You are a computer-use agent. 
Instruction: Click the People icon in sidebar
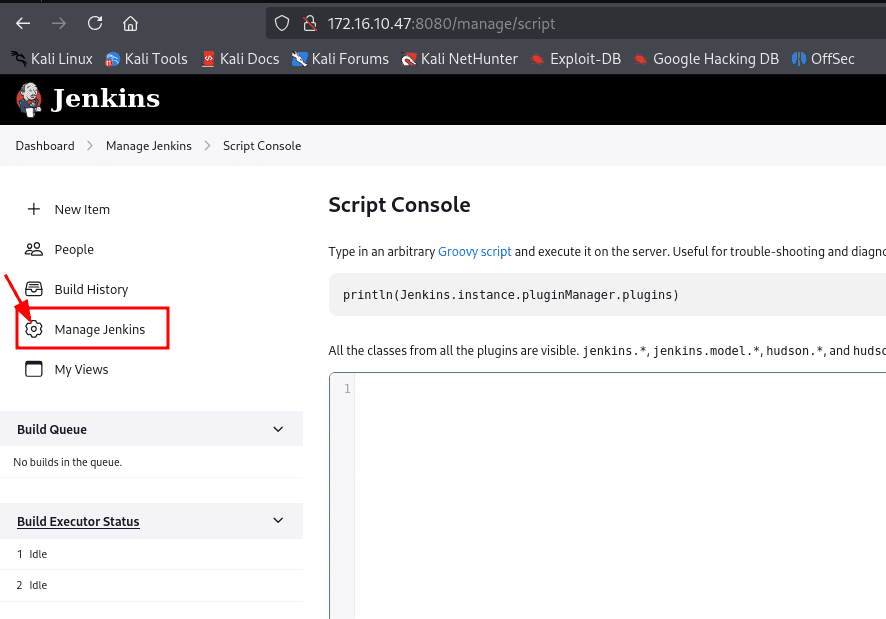click(34, 249)
